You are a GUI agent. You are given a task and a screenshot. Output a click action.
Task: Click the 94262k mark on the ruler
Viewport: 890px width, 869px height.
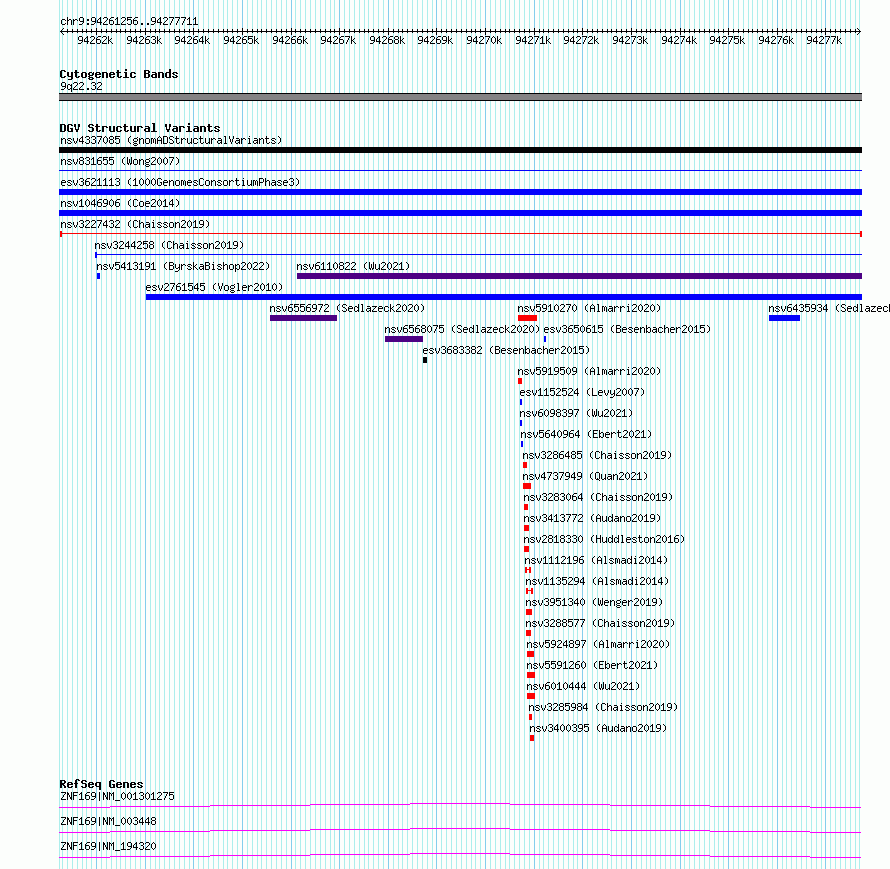coord(95,40)
